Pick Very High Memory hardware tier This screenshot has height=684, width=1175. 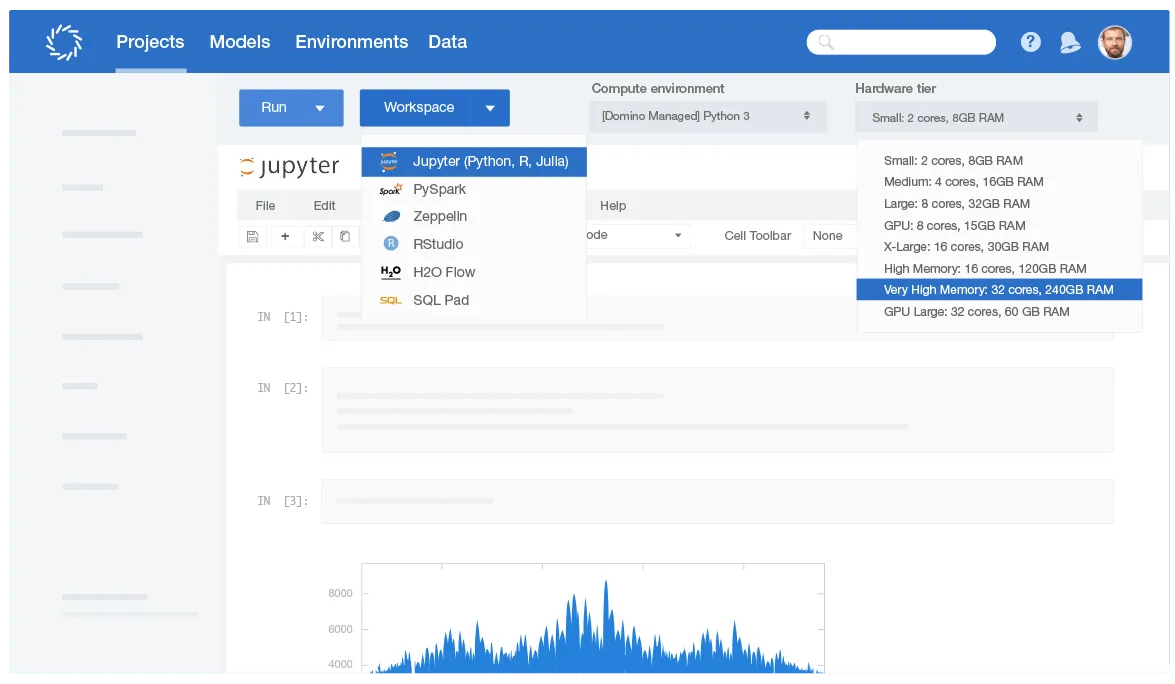pos(998,290)
